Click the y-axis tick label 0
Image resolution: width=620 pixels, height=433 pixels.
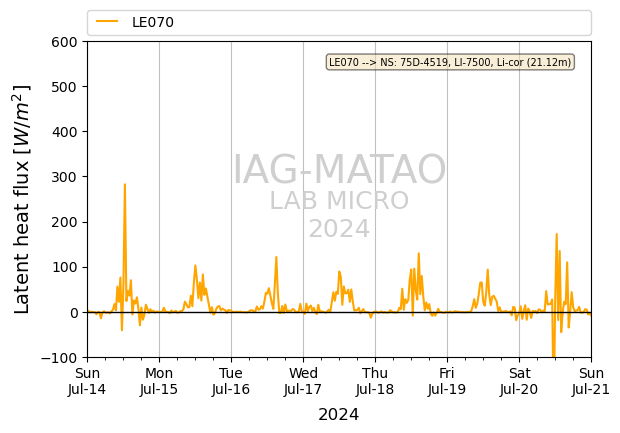click(74, 313)
